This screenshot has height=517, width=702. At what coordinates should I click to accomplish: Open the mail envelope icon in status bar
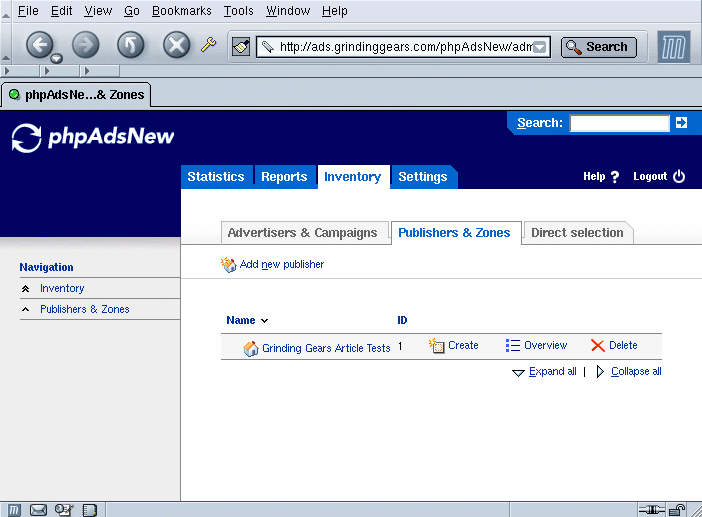(39, 510)
